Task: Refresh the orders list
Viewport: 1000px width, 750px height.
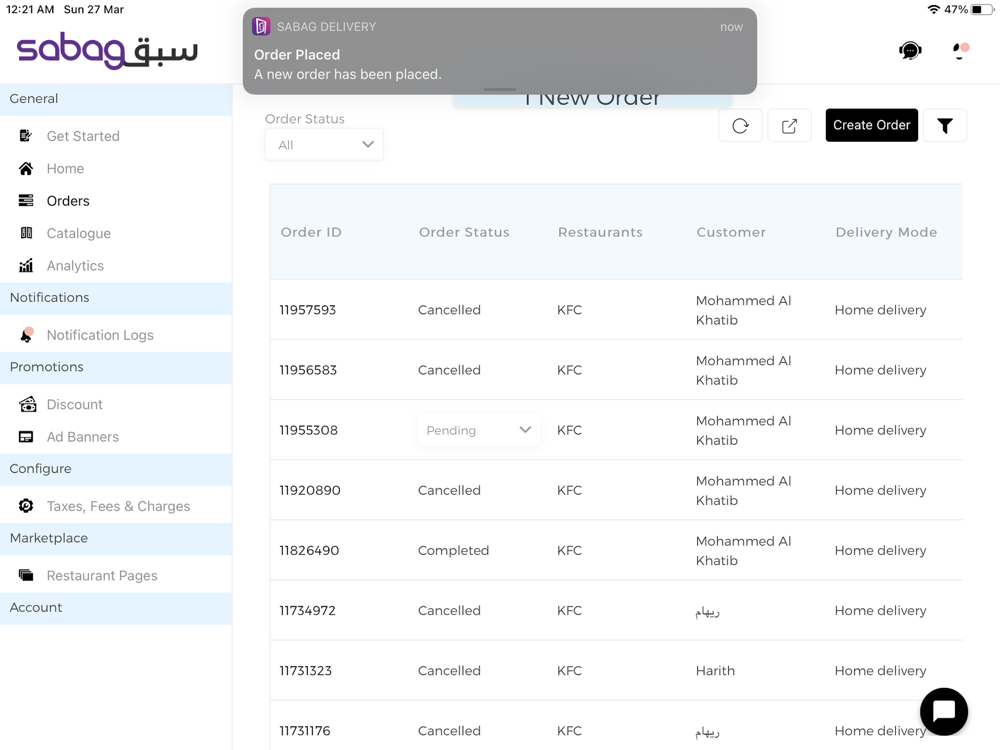Action: coord(740,126)
